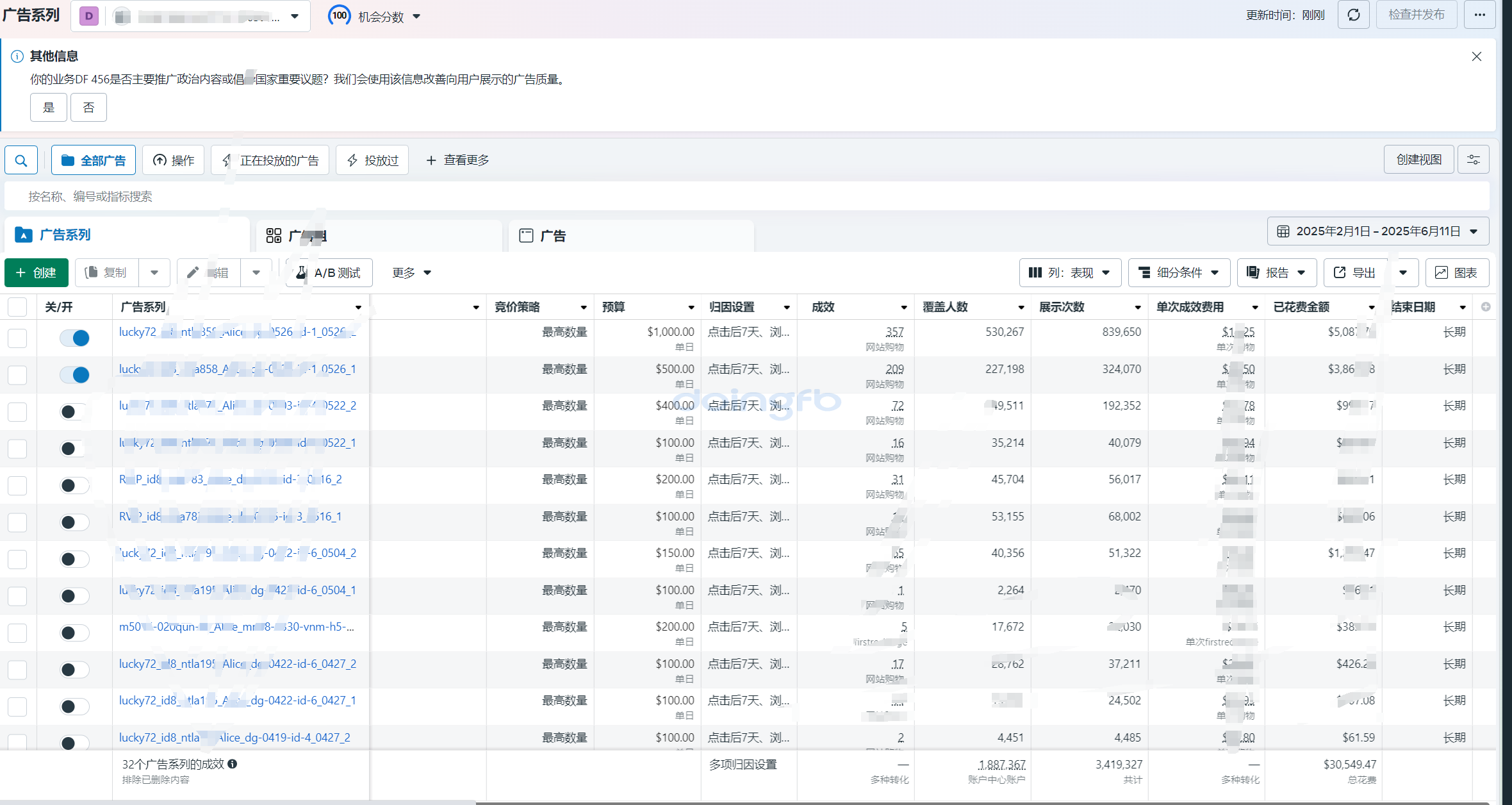Expand the 机会分数 dropdown
The width and height of the screenshot is (1512, 805).
tap(416, 16)
